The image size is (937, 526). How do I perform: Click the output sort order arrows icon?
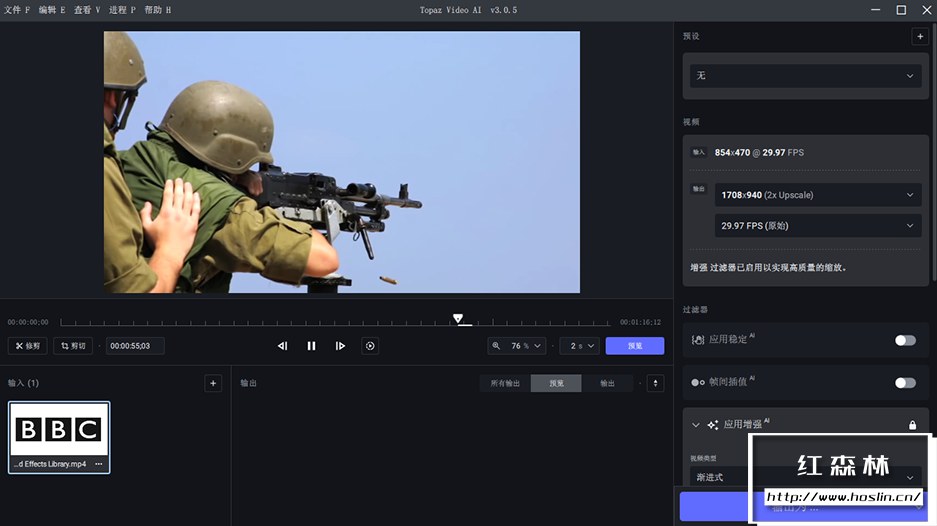coord(656,383)
